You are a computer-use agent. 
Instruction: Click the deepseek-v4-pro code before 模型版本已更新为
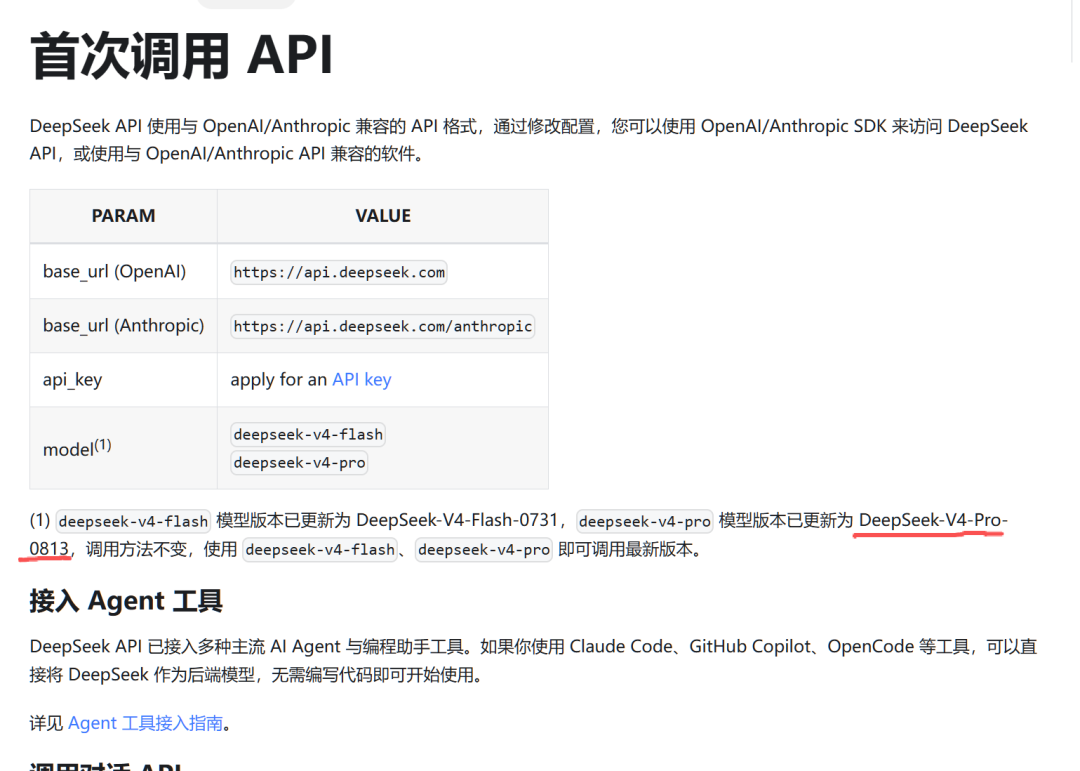pos(645,522)
